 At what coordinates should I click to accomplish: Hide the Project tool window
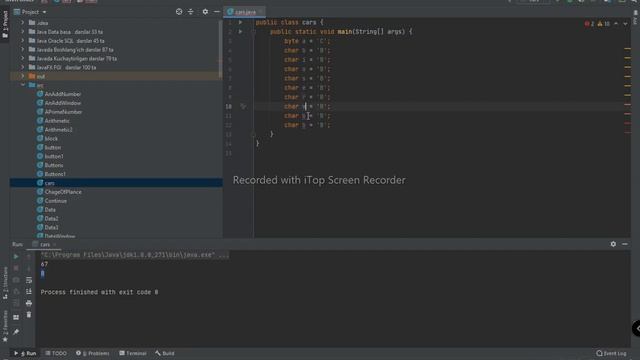(217, 12)
